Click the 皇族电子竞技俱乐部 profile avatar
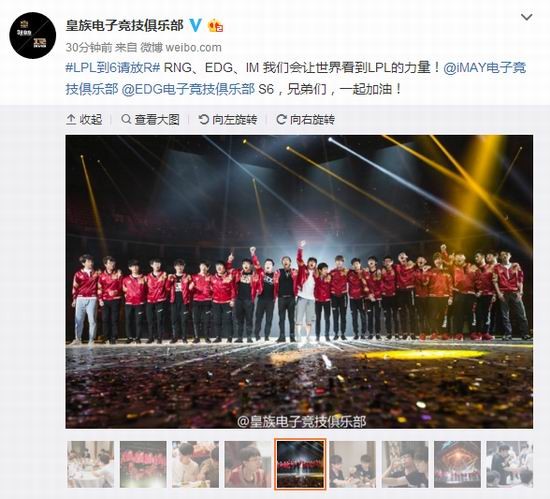Screen dimensions: 550x499 pyautogui.click(x=33, y=35)
